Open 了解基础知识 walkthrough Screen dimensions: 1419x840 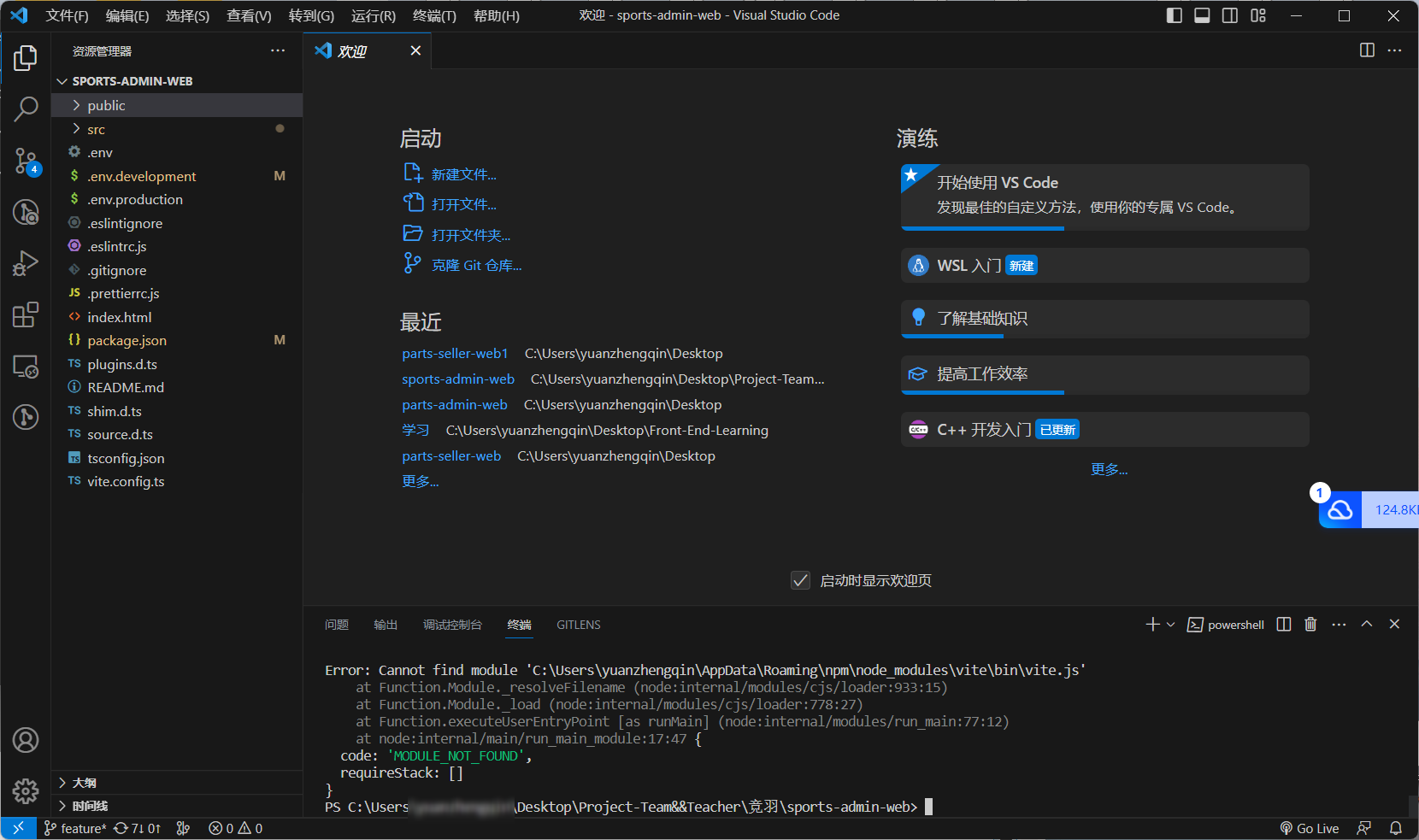1104,319
